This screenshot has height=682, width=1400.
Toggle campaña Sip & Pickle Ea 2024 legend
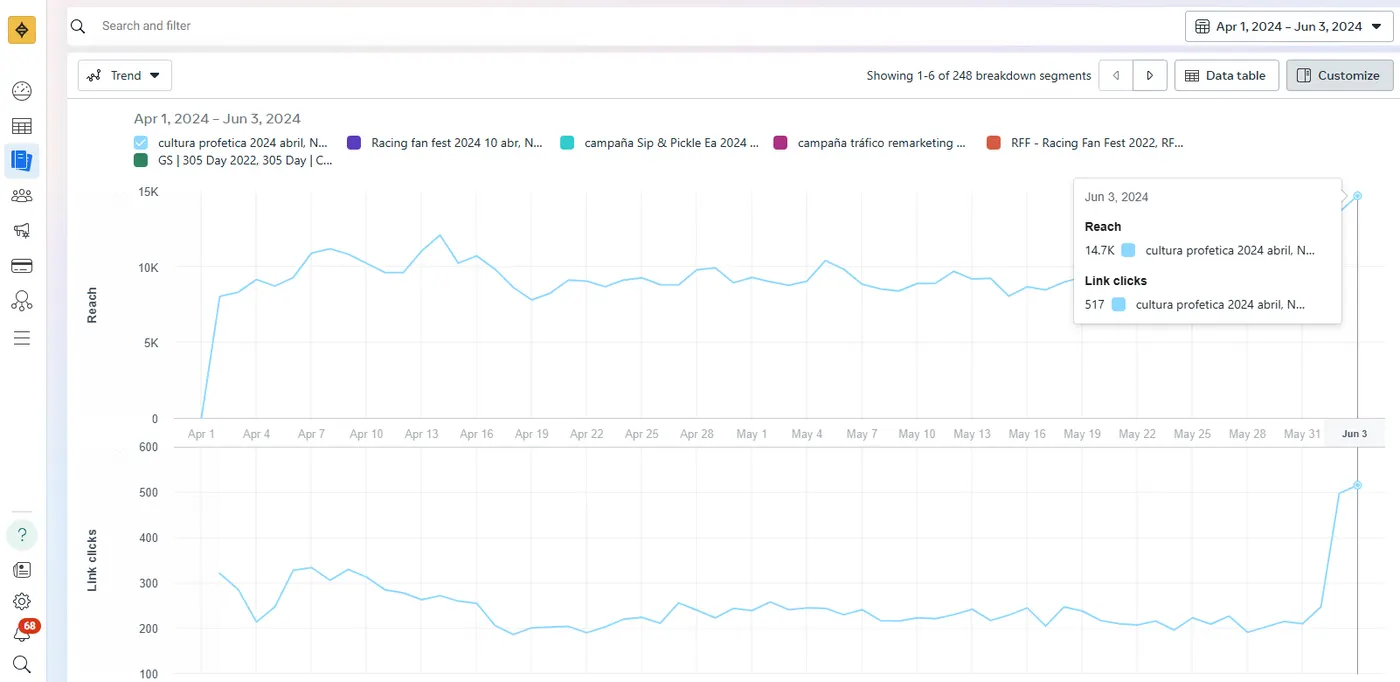pos(567,143)
